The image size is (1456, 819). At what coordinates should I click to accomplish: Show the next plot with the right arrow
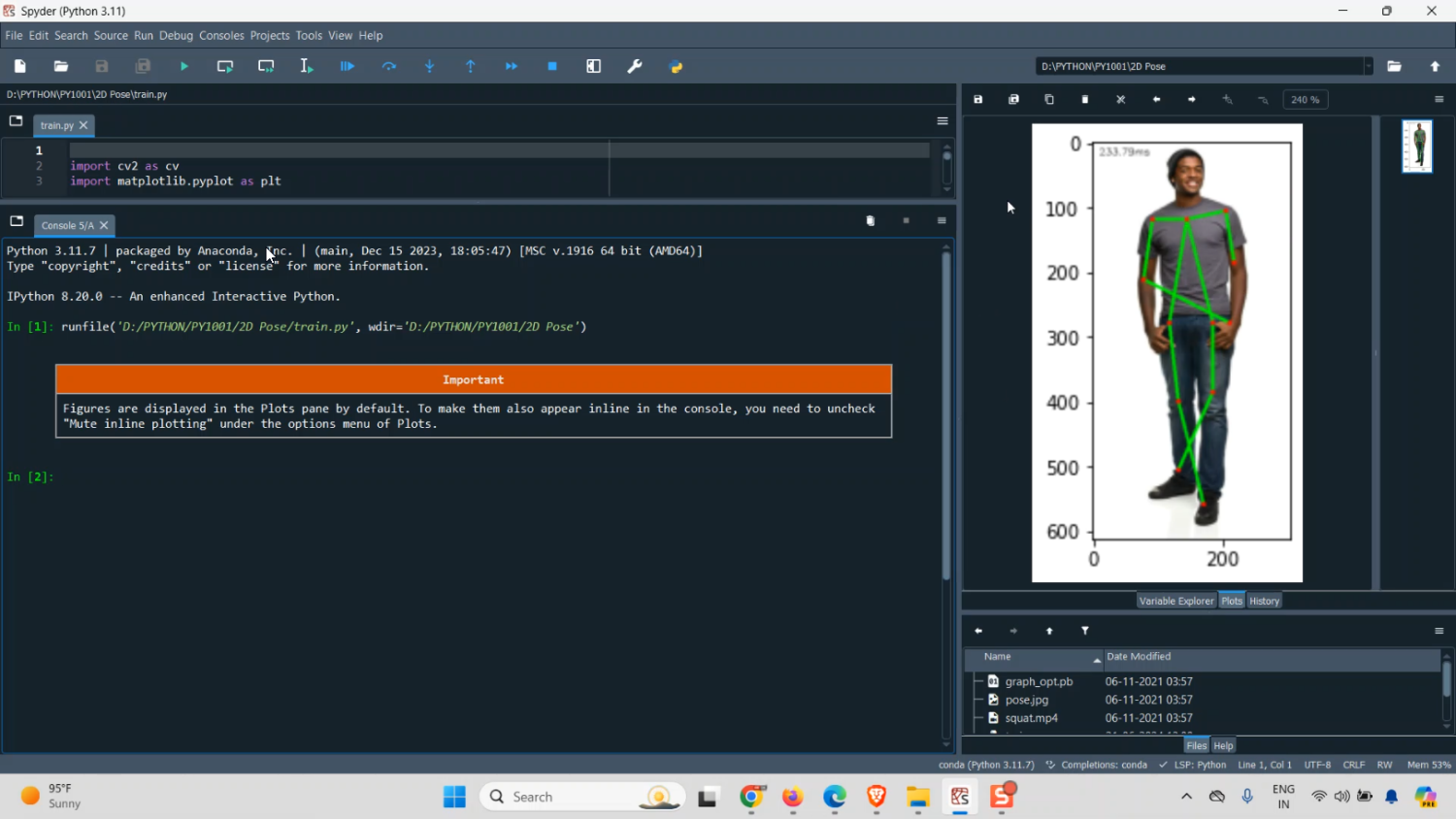tap(1192, 100)
